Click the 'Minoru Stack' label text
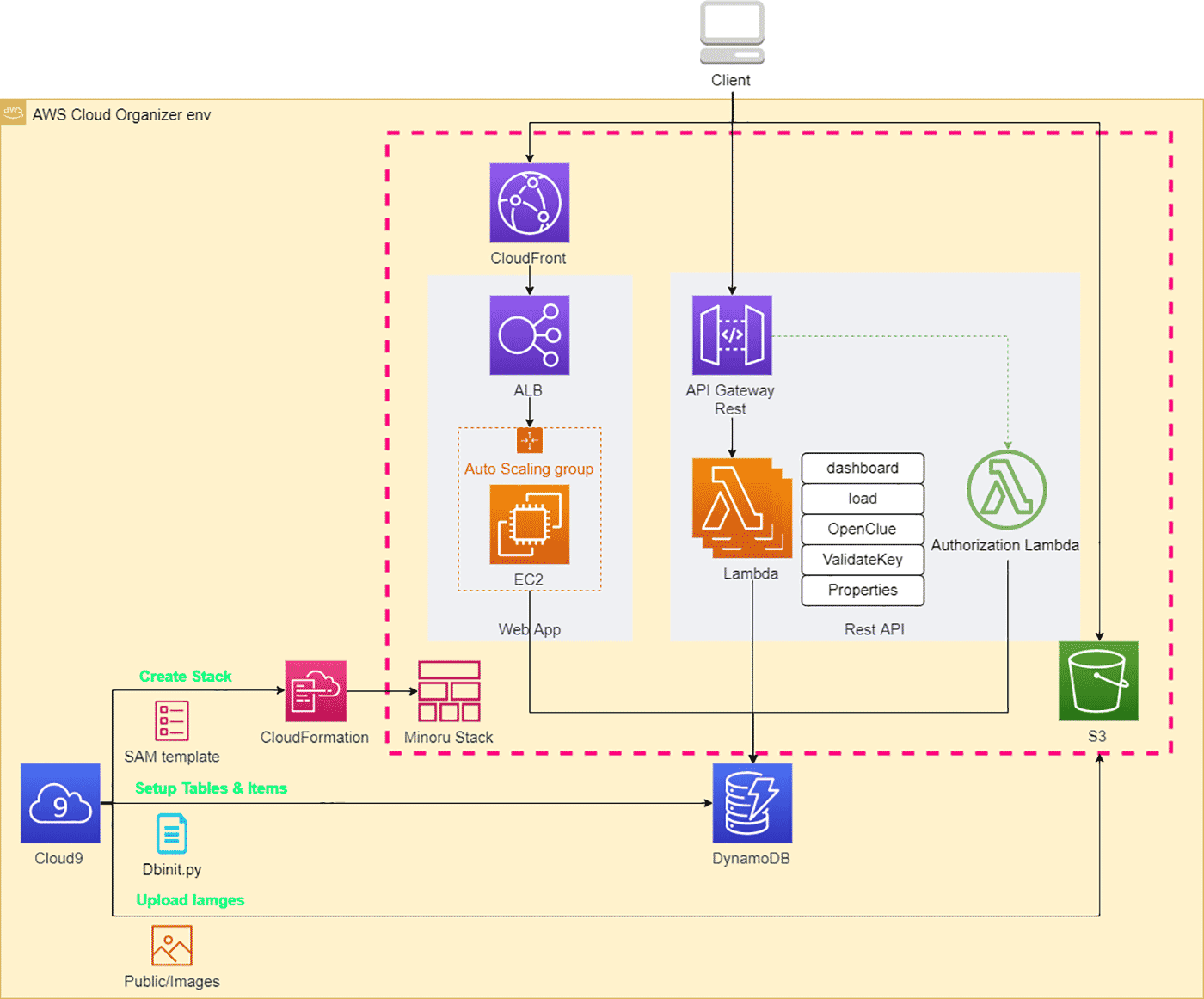1204x999 pixels. point(449,738)
